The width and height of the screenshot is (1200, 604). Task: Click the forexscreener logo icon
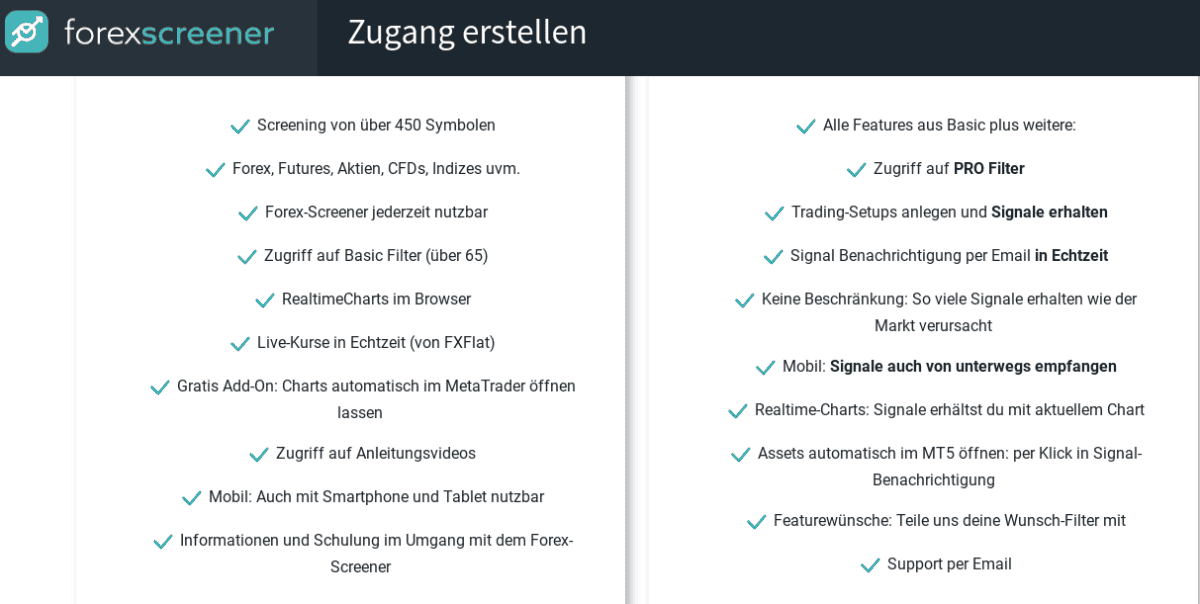pyautogui.click(x=26, y=31)
